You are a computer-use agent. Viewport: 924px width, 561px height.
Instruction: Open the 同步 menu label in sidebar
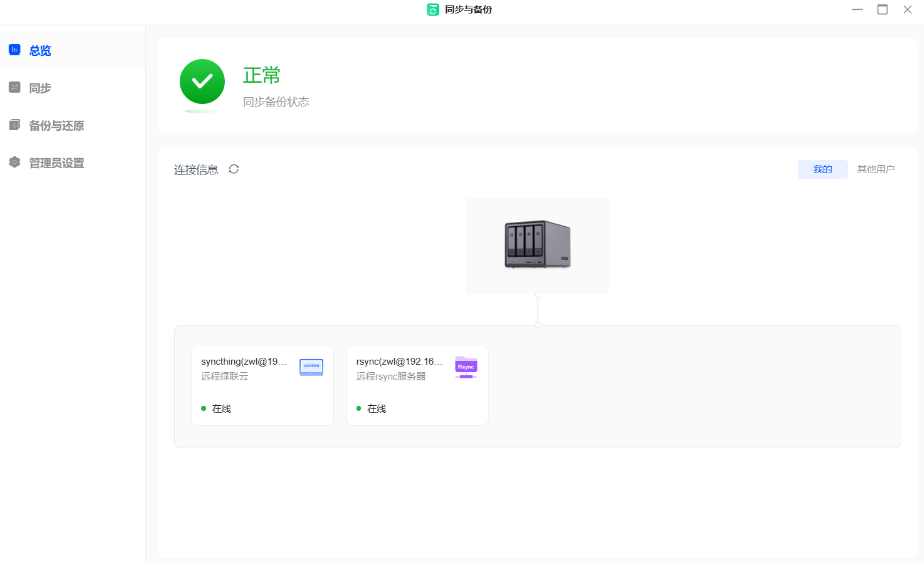(40, 88)
